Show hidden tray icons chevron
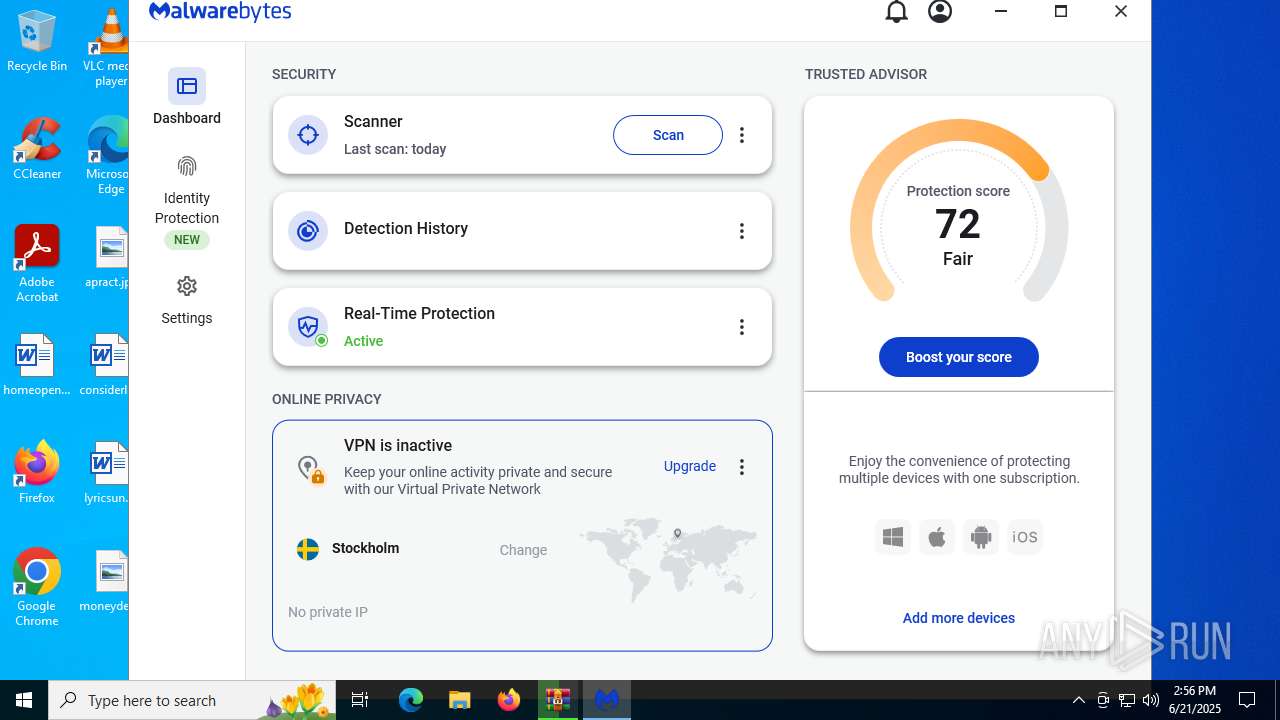Screen dimensions: 1280x720 point(1079,700)
